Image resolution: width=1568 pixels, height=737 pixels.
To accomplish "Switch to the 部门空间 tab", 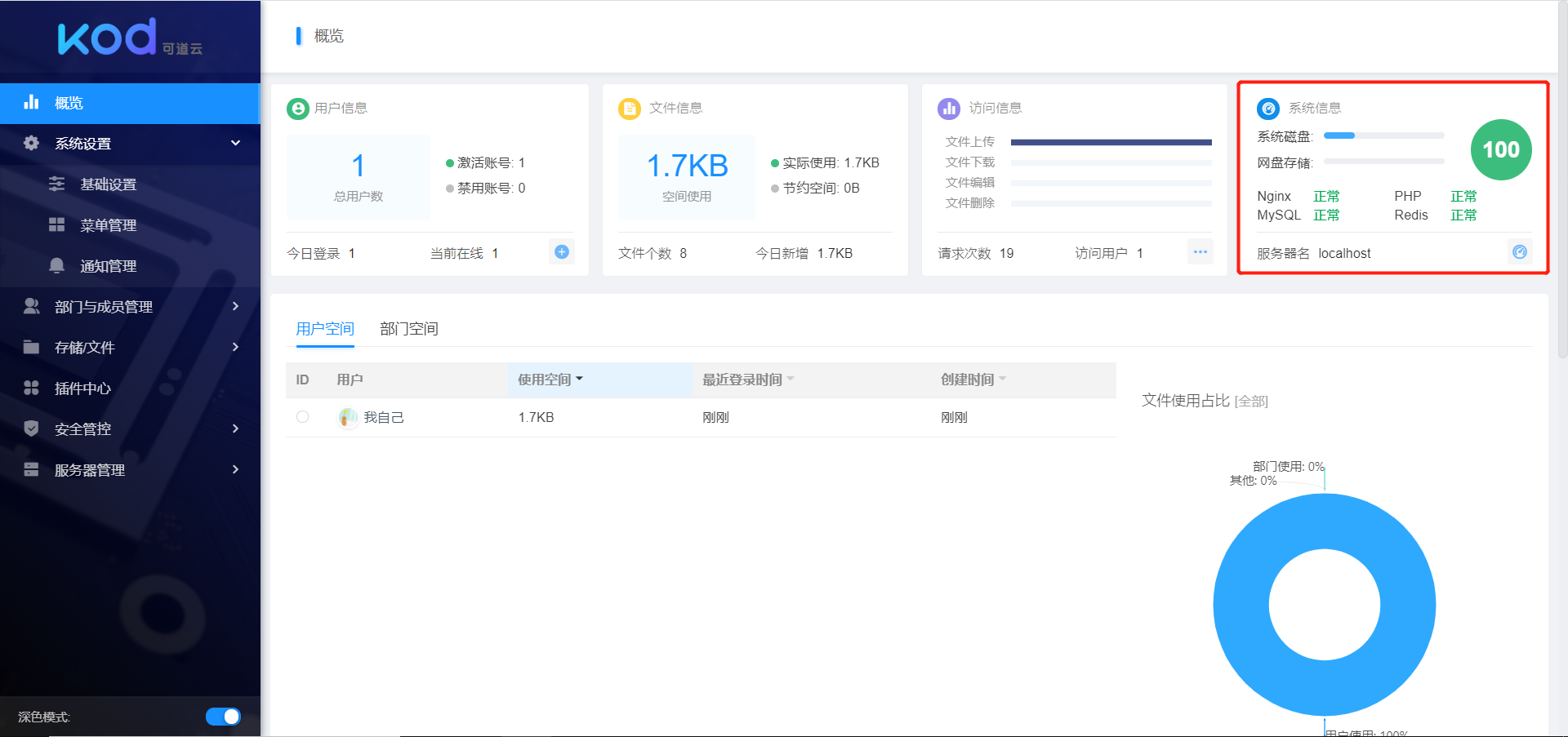I will tap(409, 329).
